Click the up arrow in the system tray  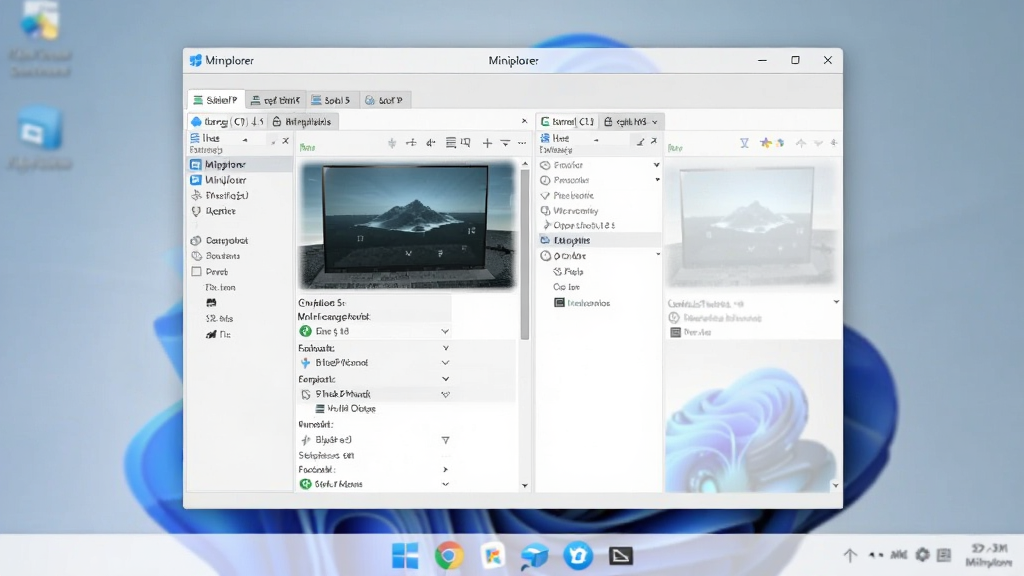click(850, 556)
